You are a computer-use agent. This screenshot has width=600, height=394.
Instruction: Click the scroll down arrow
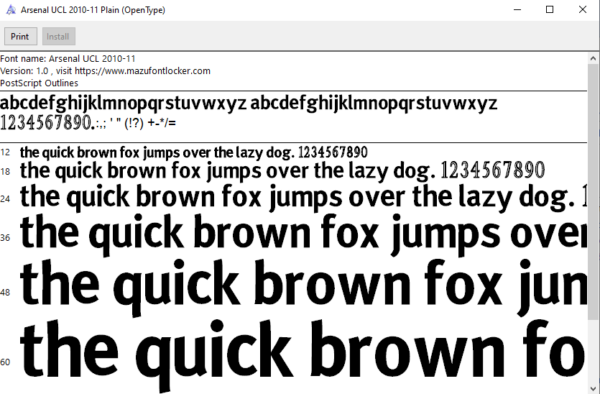(593, 389)
